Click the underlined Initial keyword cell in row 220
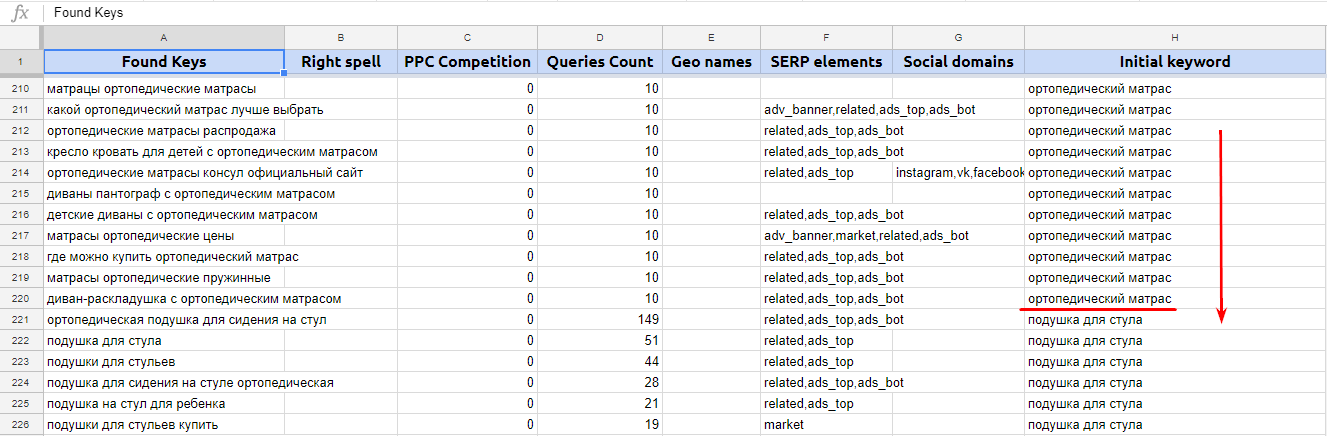 click(x=1100, y=299)
